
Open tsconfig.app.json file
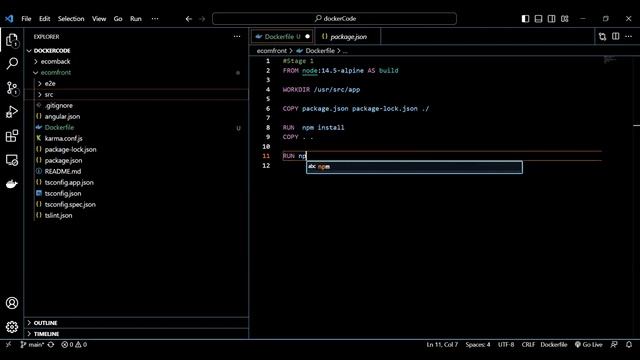coord(69,183)
